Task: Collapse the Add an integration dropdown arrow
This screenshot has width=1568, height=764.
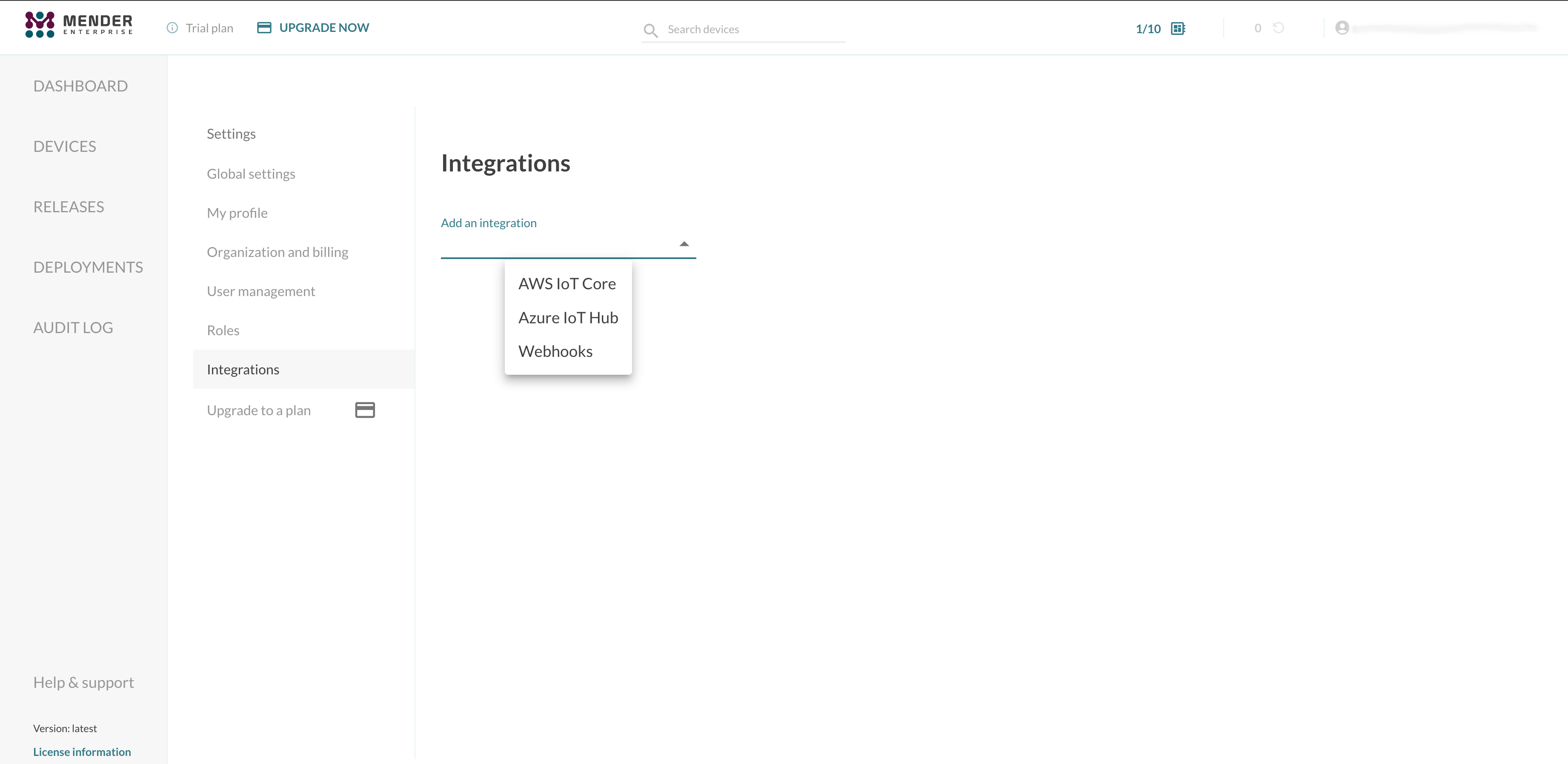Action: pyautogui.click(x=684, y=244)
